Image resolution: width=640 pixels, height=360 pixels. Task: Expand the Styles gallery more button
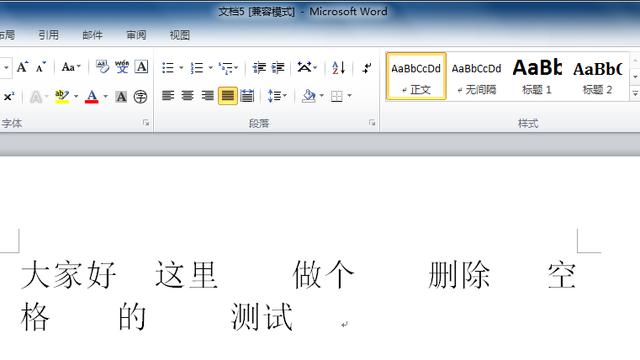click(635, 93)
